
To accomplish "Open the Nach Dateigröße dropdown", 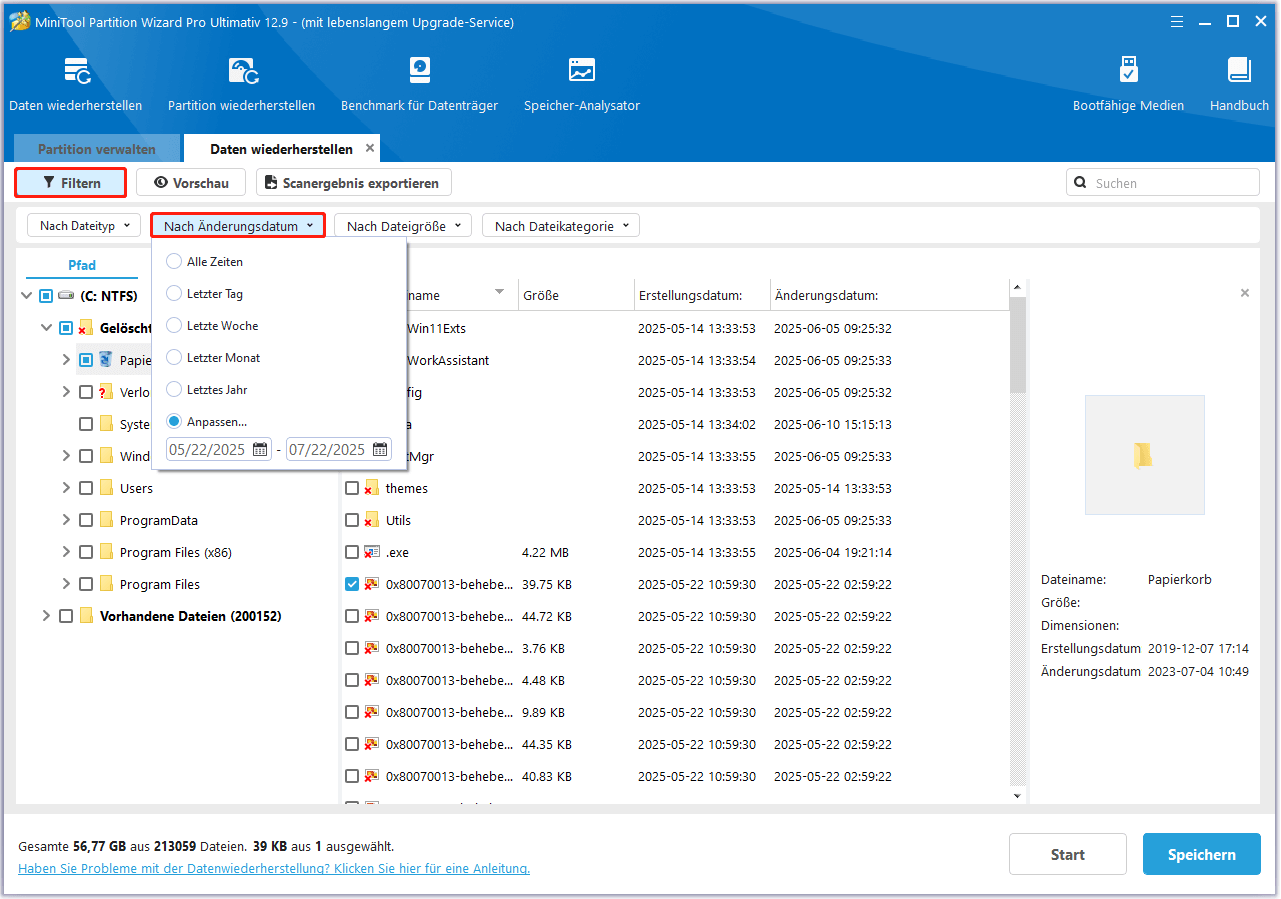I will coord(403,226).
